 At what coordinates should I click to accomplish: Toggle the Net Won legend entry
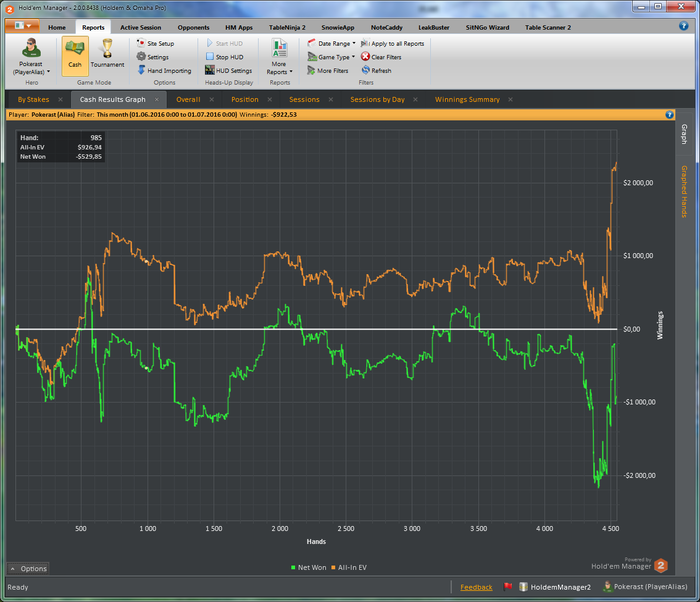coord(308,568)
